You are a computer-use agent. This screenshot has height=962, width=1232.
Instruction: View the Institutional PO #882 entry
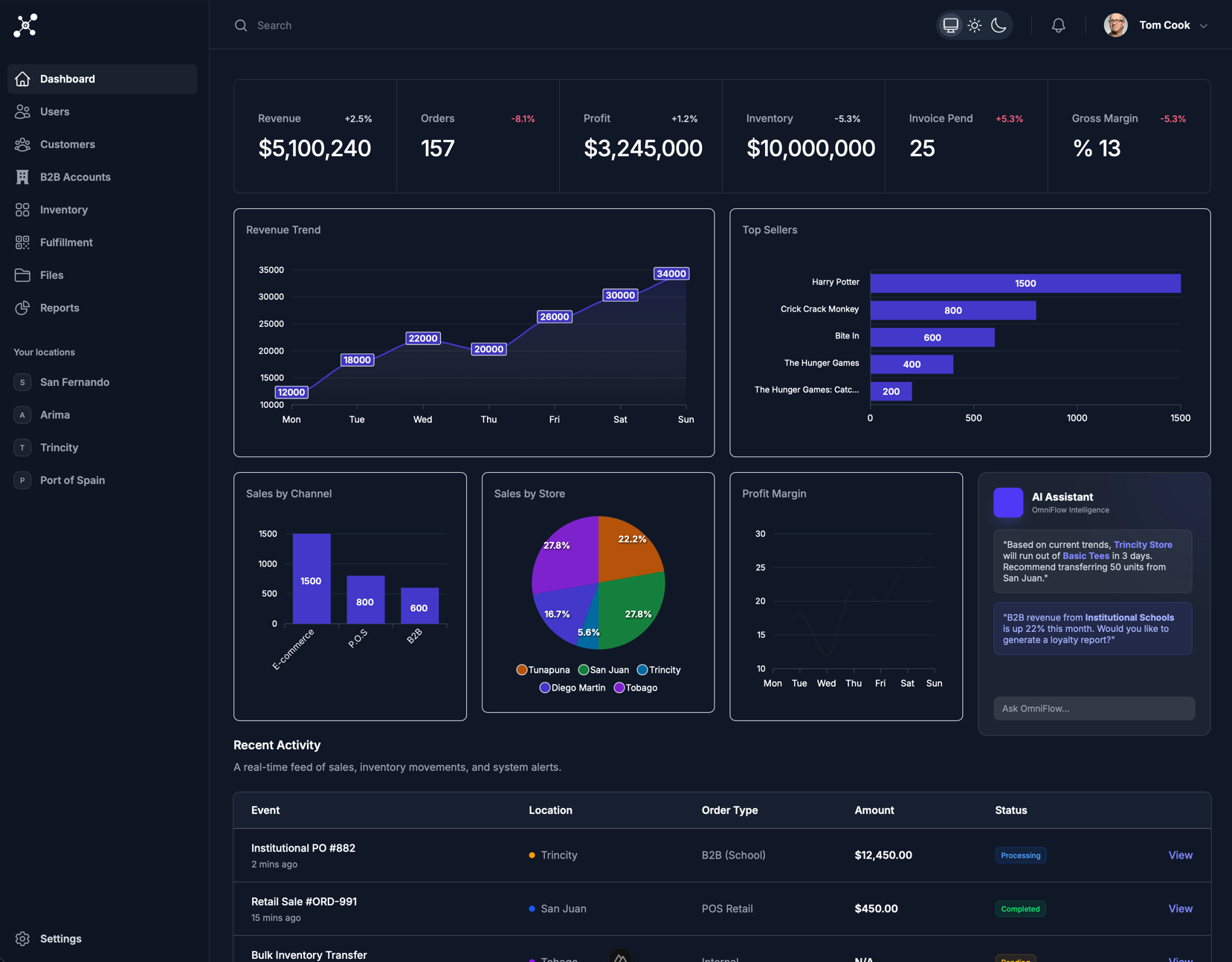pos(1180,855)
